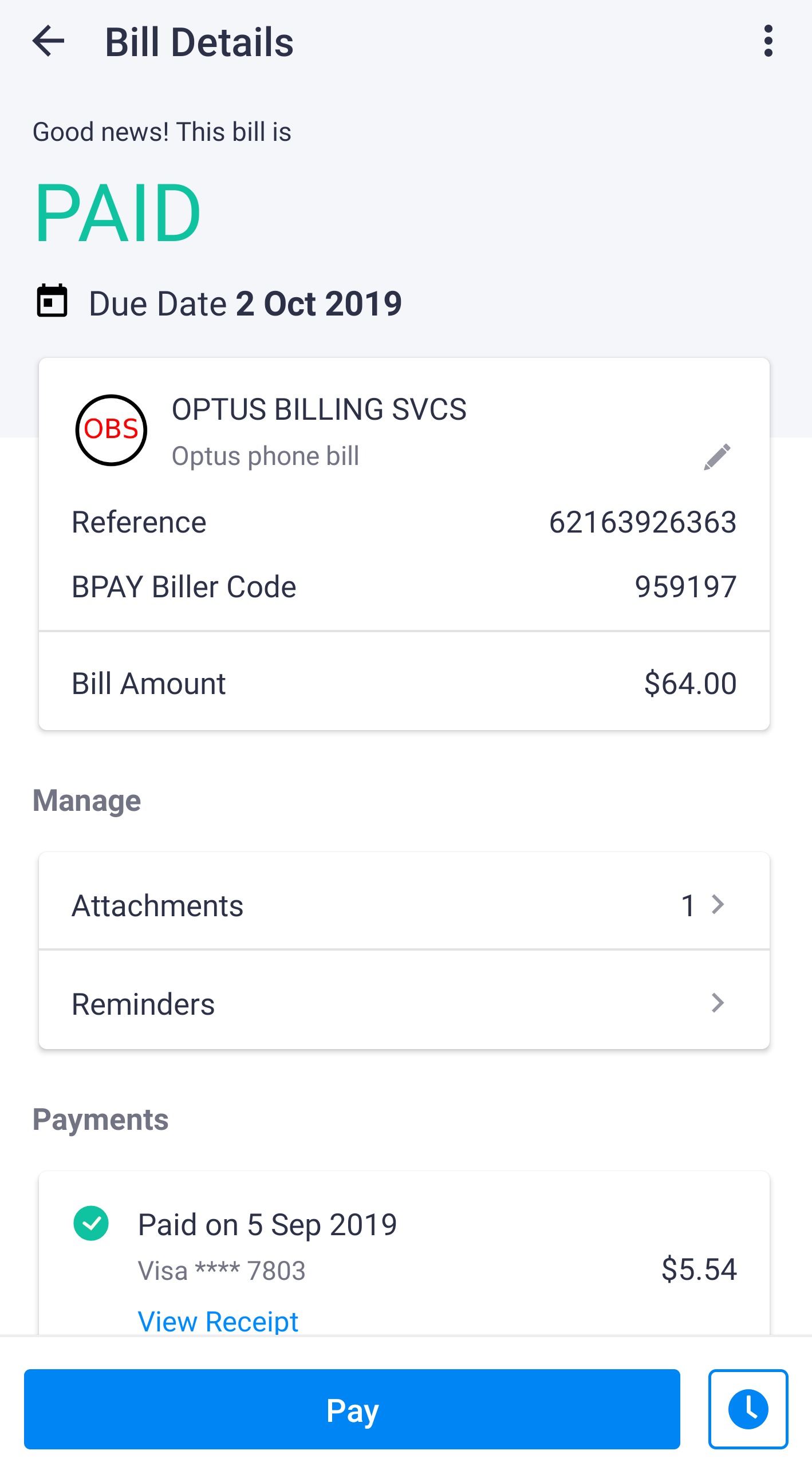Tap the green paid checkmark icon
The width and height of the screenshot is (812, 1478).
click(x=91, y=1223)
